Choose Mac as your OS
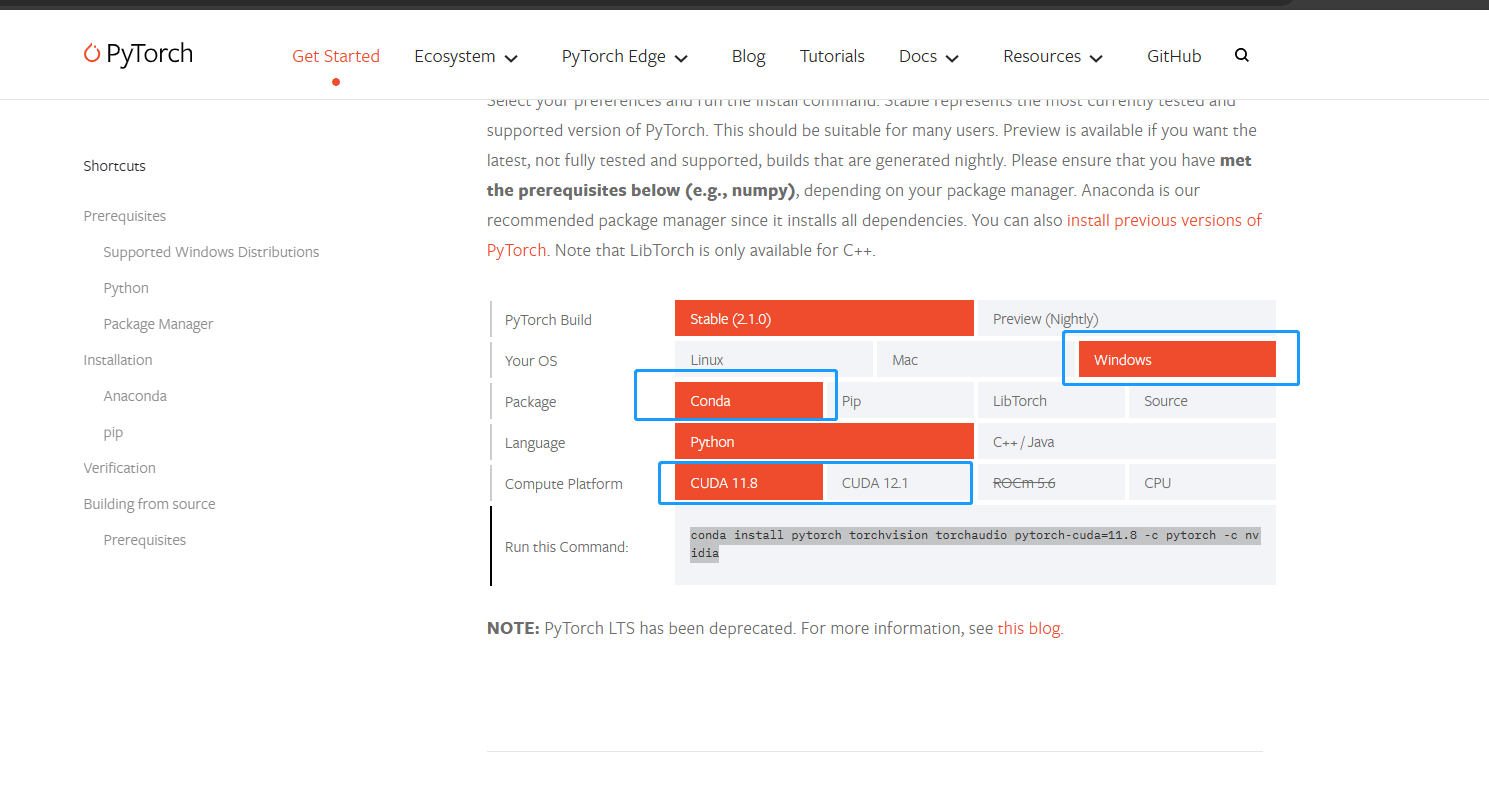The width and height of the screenshot is (1489, 798). pyautogui.click(x=974, y=359)
